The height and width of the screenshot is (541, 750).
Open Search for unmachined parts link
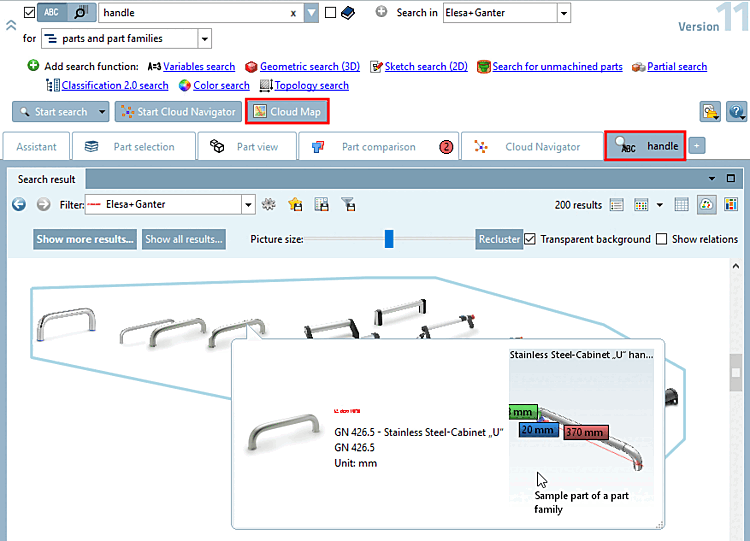[557, 66]
